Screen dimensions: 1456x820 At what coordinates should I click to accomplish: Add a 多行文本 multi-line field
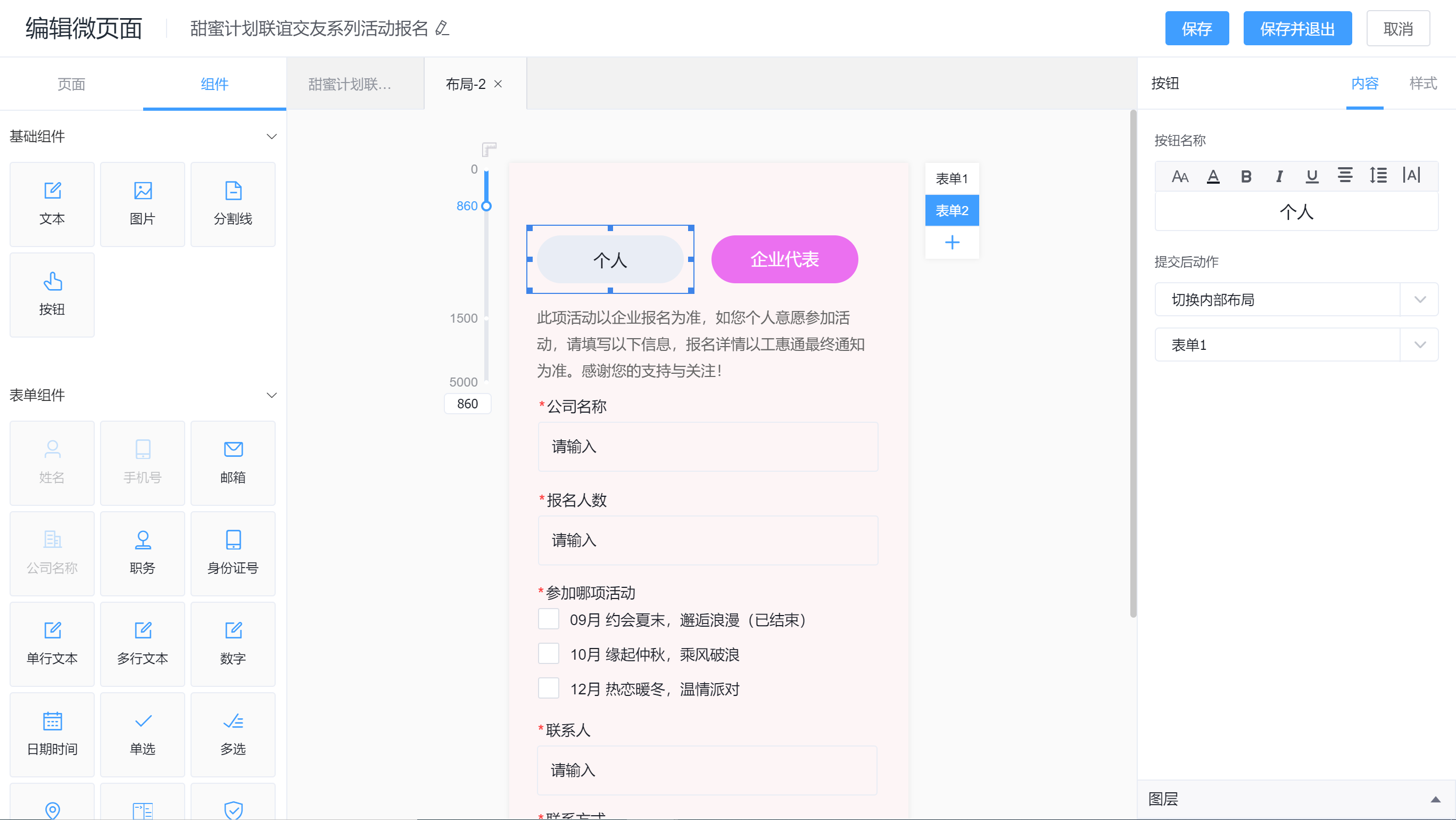(x=143, y=644)
